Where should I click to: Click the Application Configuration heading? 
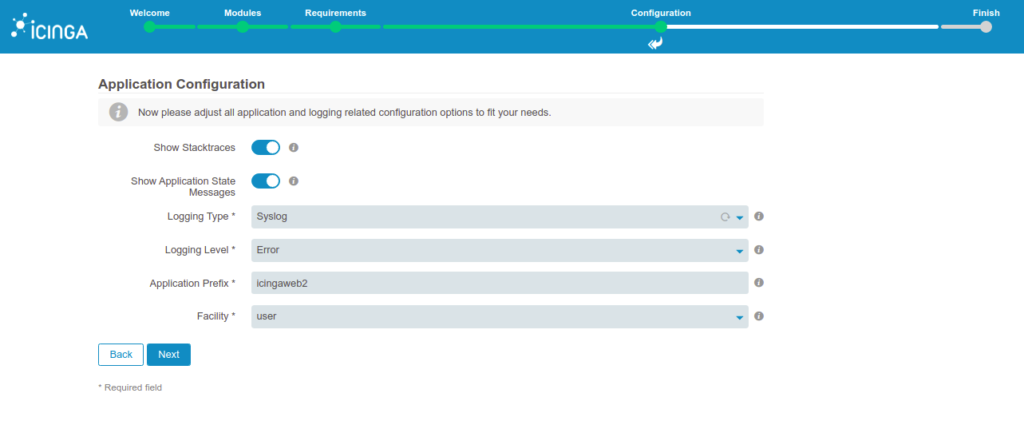pos(182,84)
